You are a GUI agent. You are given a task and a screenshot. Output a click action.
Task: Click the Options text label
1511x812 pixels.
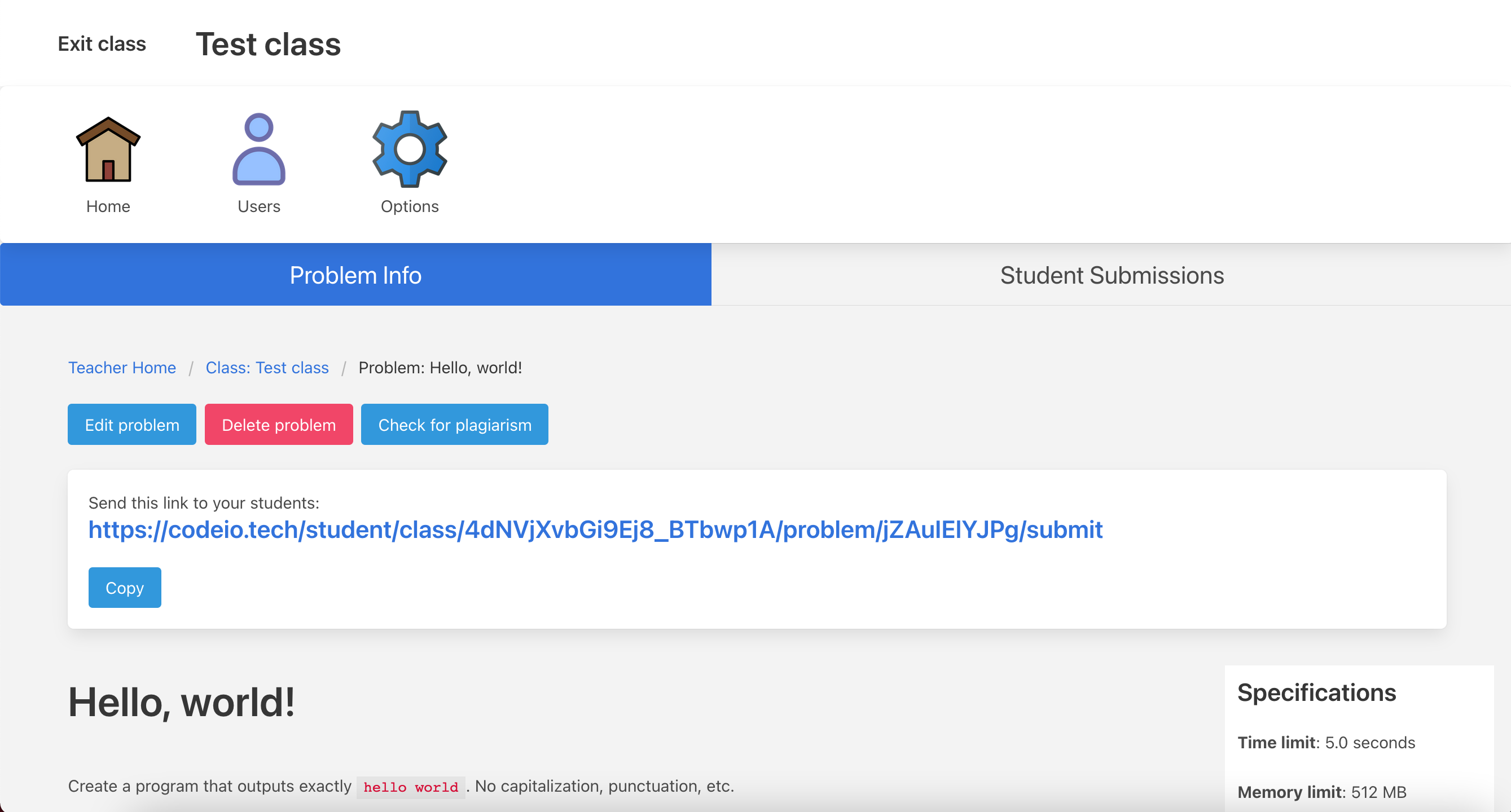coord(410,206)
